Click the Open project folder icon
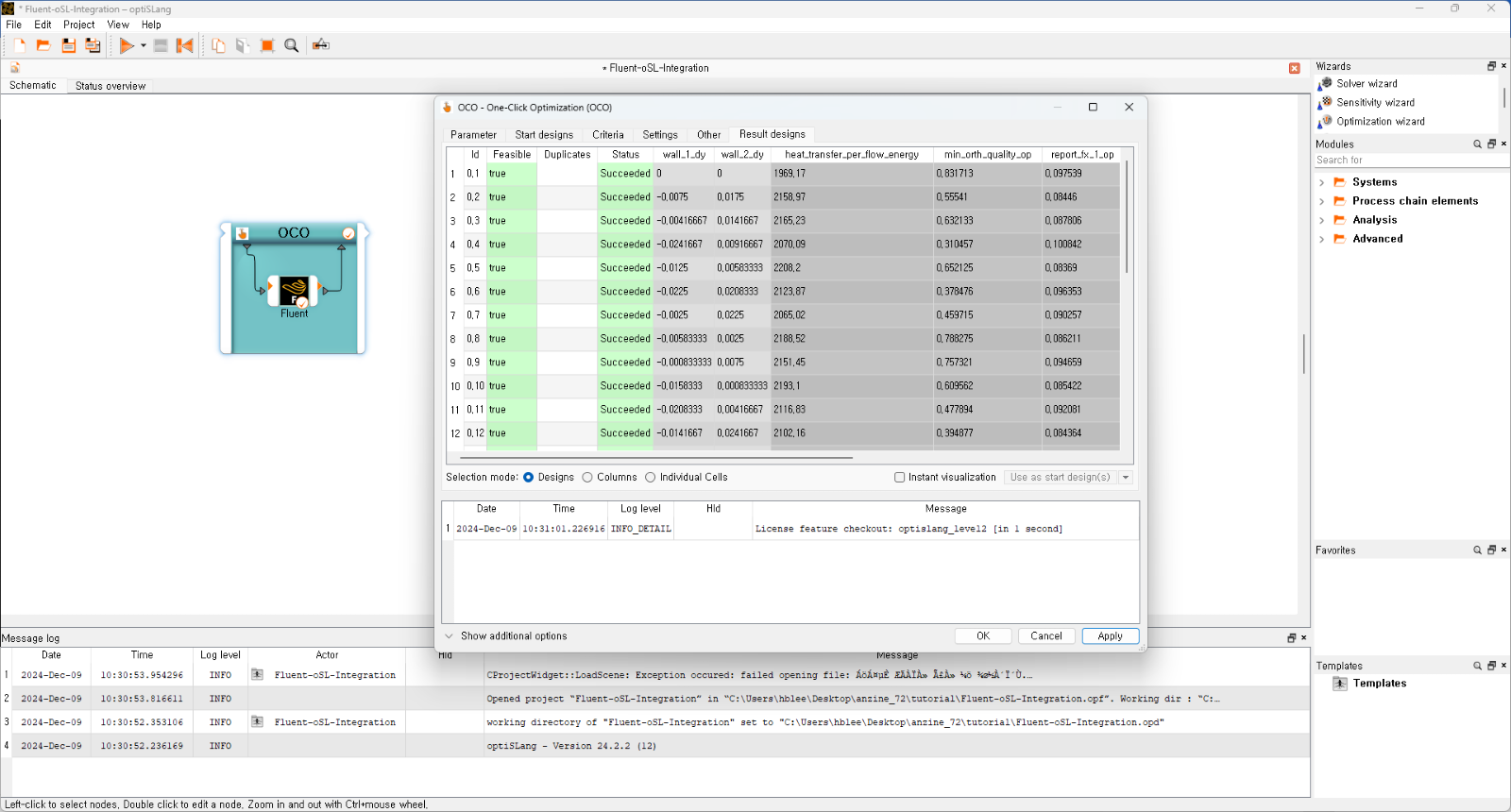The width and height of the screenshot is (1511, 812). pyautogui.click(x=43, y=45)
